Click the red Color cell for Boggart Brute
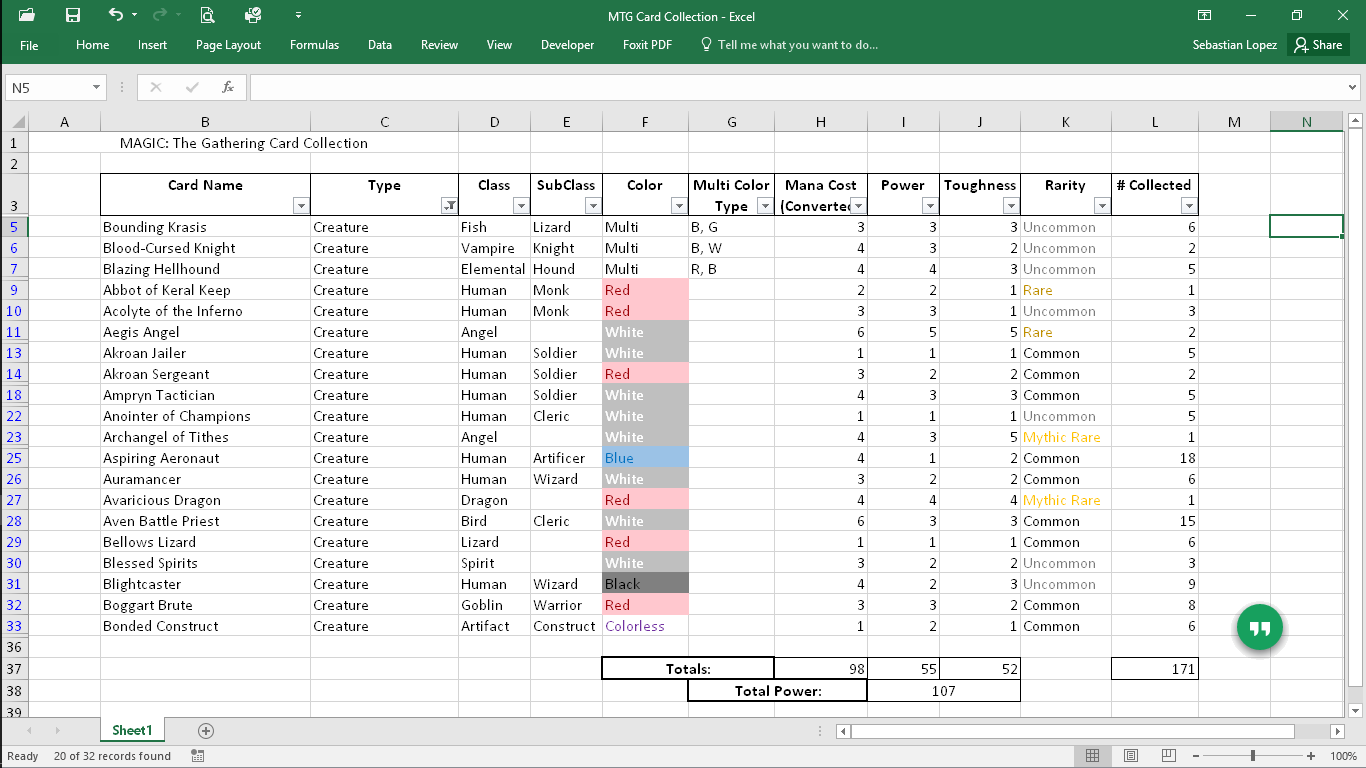 (x=645, y=605)
